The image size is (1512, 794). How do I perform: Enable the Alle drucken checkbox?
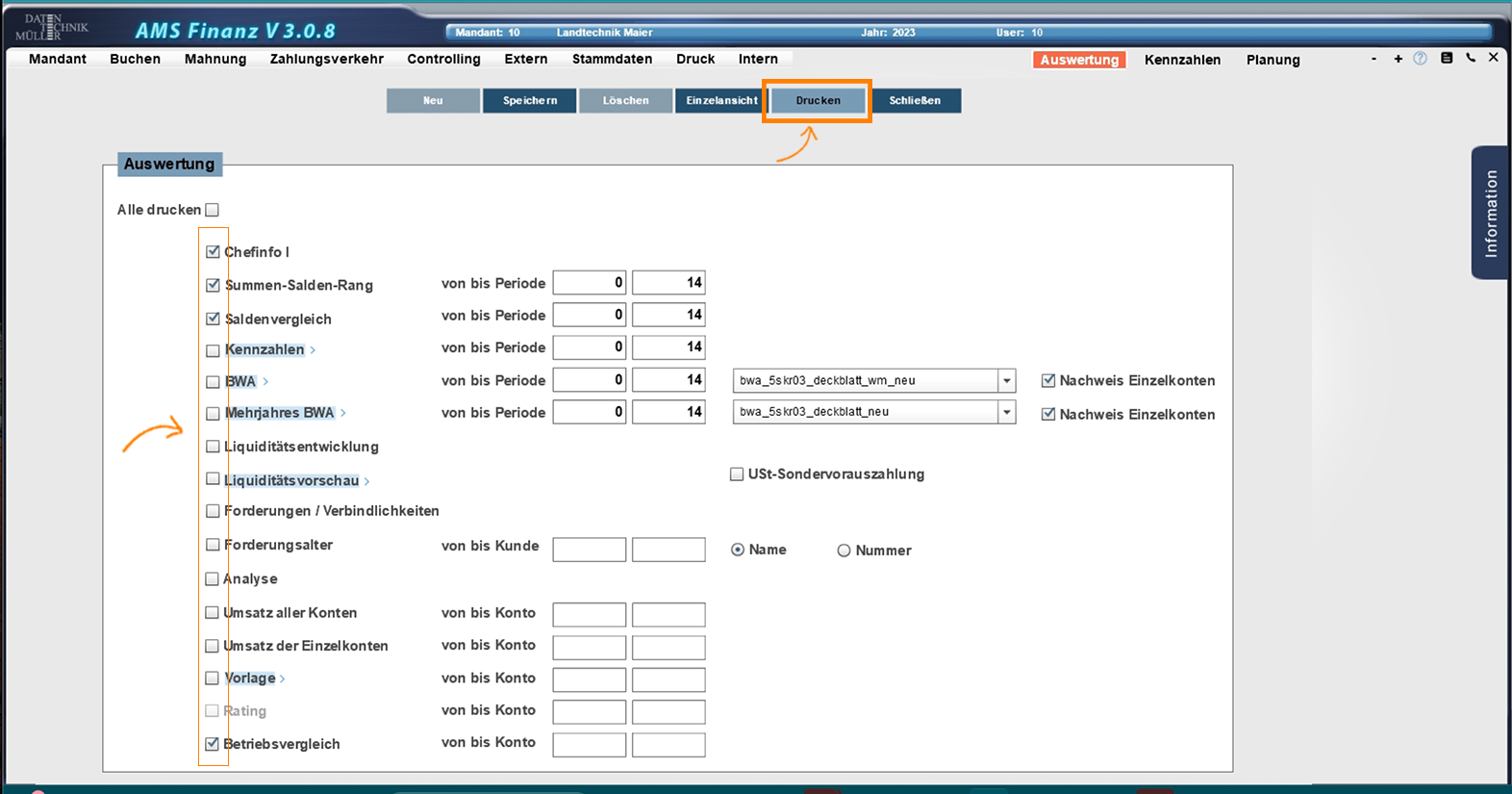(213, 210)
